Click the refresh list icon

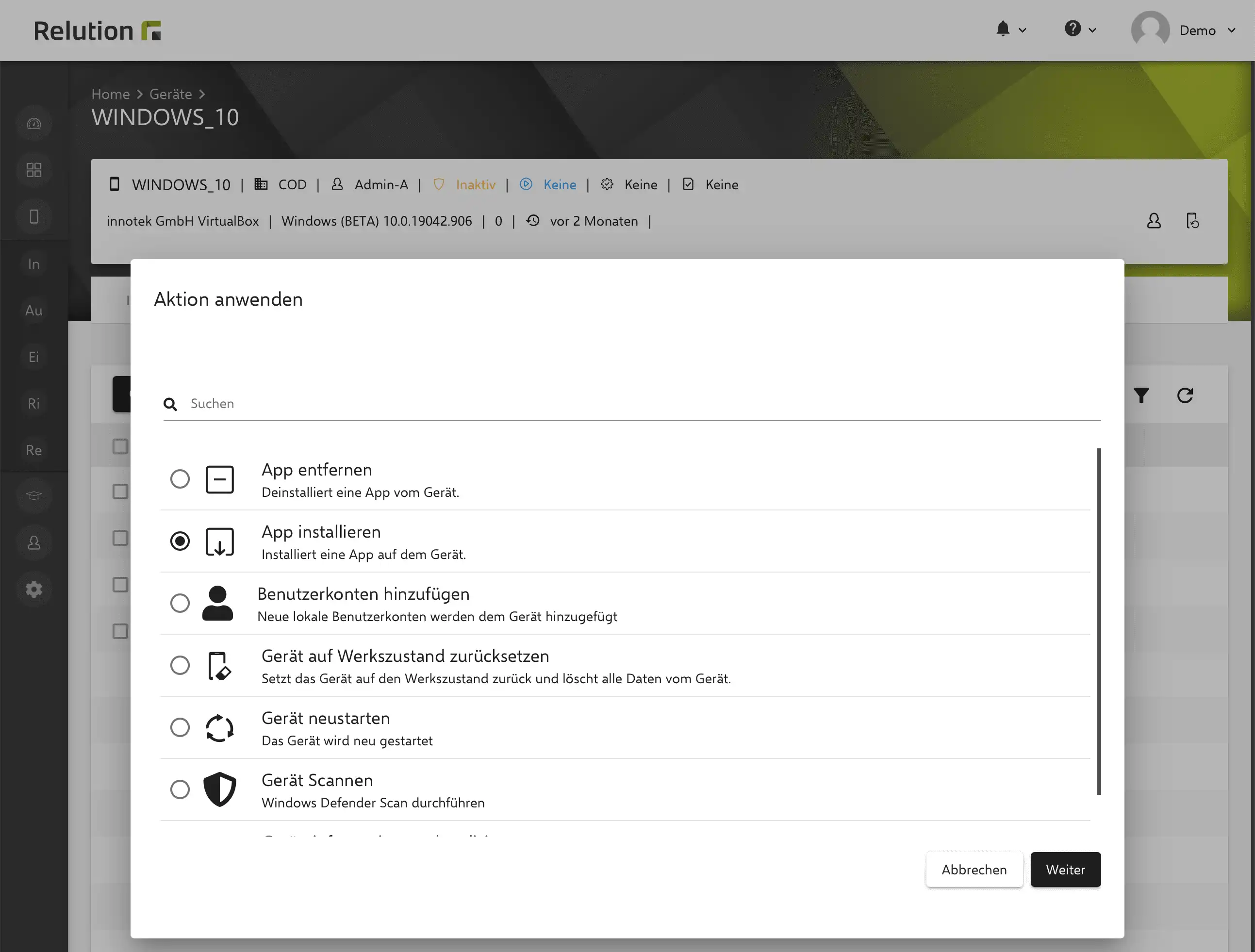1185,395
